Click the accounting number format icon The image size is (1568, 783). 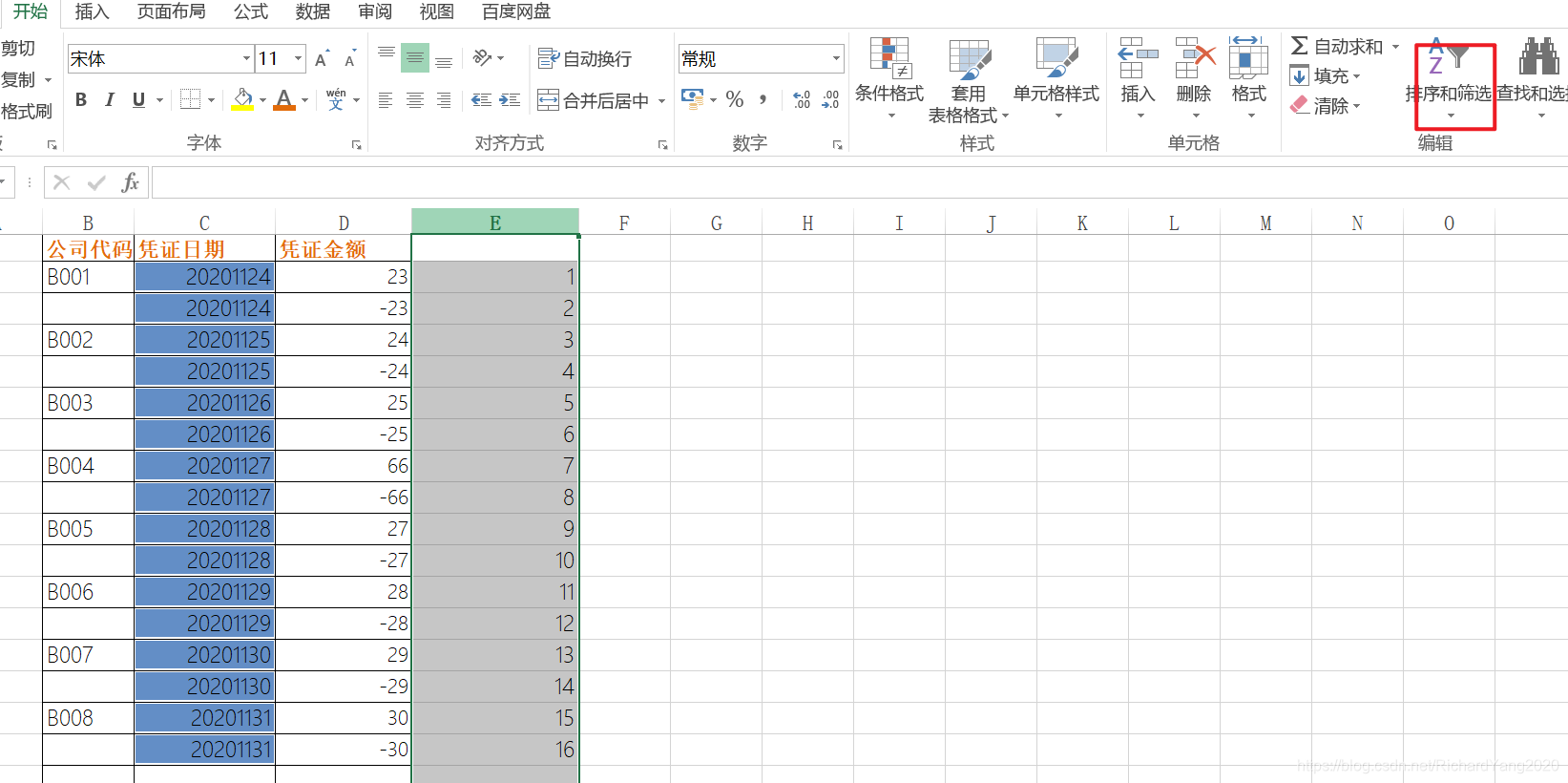pos(692,99)
